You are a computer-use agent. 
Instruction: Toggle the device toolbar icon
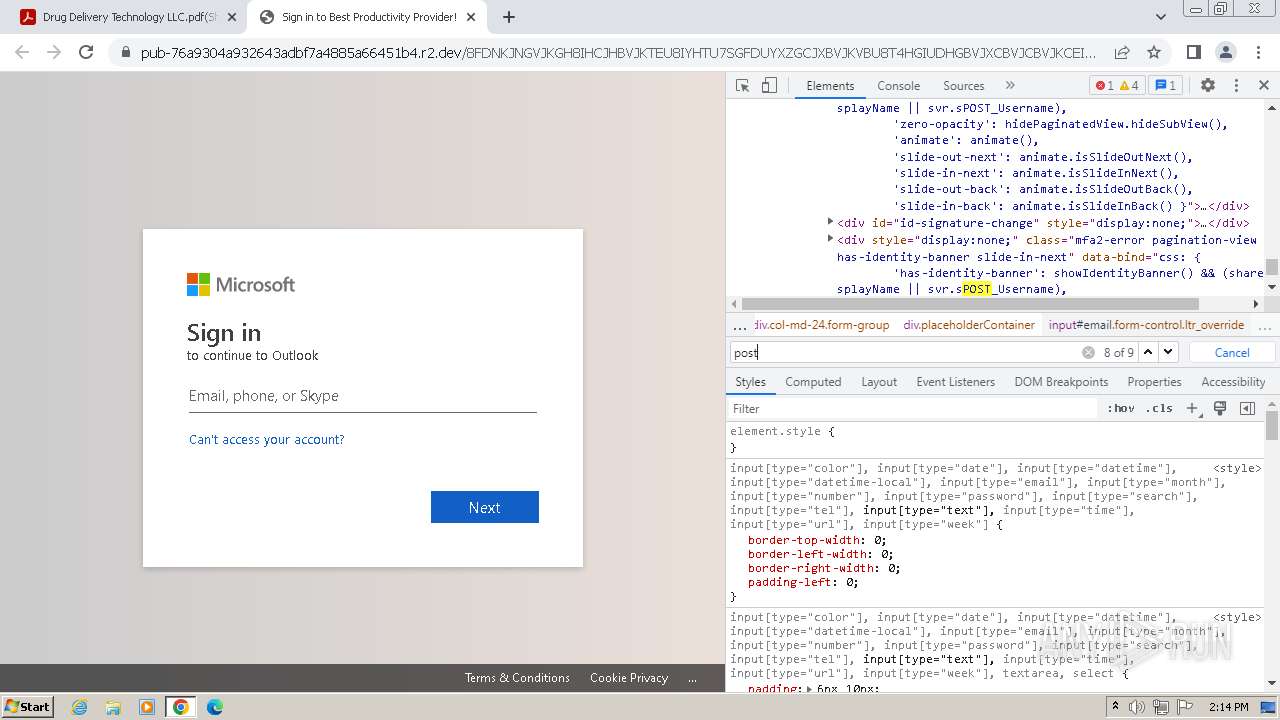pos(769,86)
